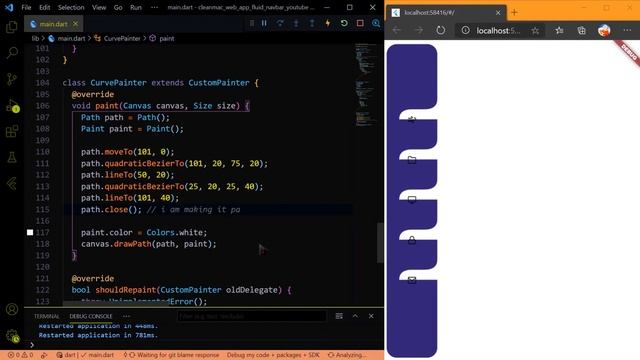Image resolution: width=640 pixels, height=360 pixels.
Task: Open the View menu
Action: point(99,7)
